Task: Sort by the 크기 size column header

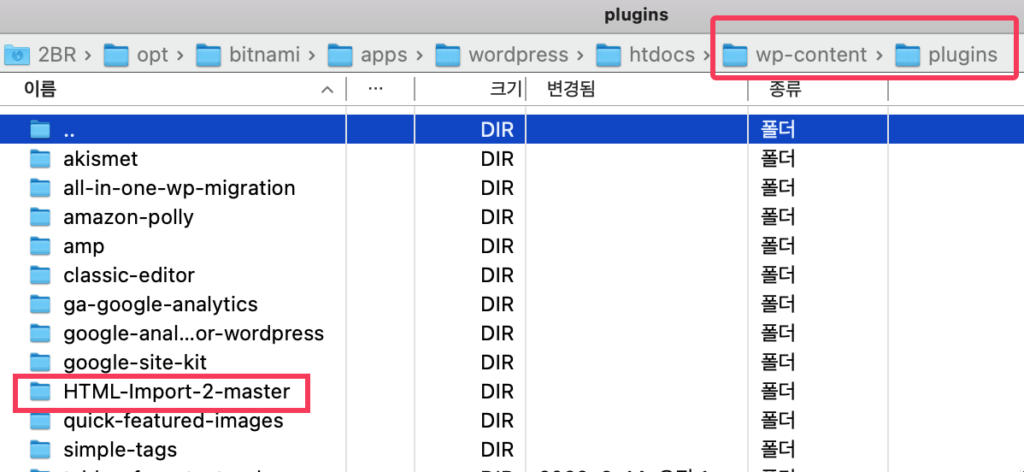Action: [505, 89]
